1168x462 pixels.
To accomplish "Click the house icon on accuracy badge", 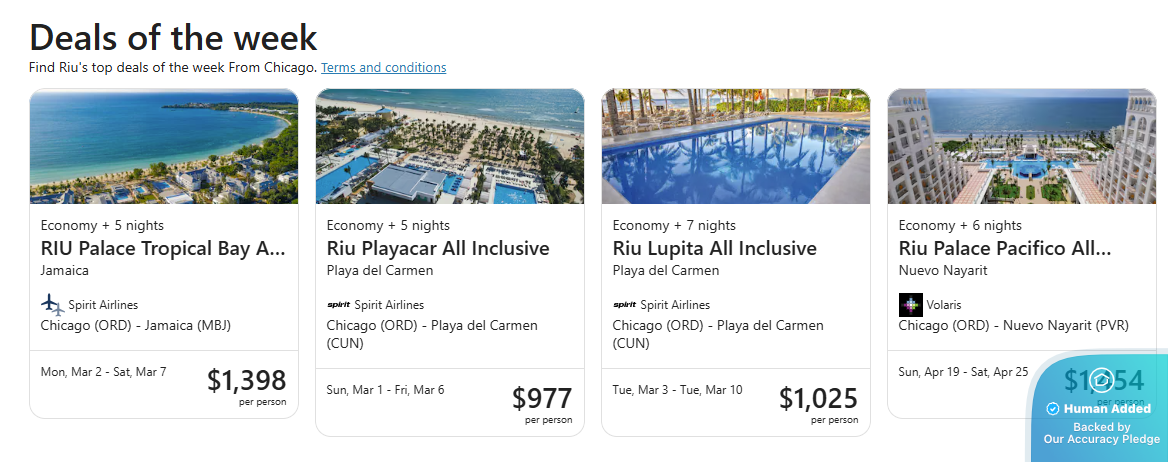I will (x=1101, y=380).
